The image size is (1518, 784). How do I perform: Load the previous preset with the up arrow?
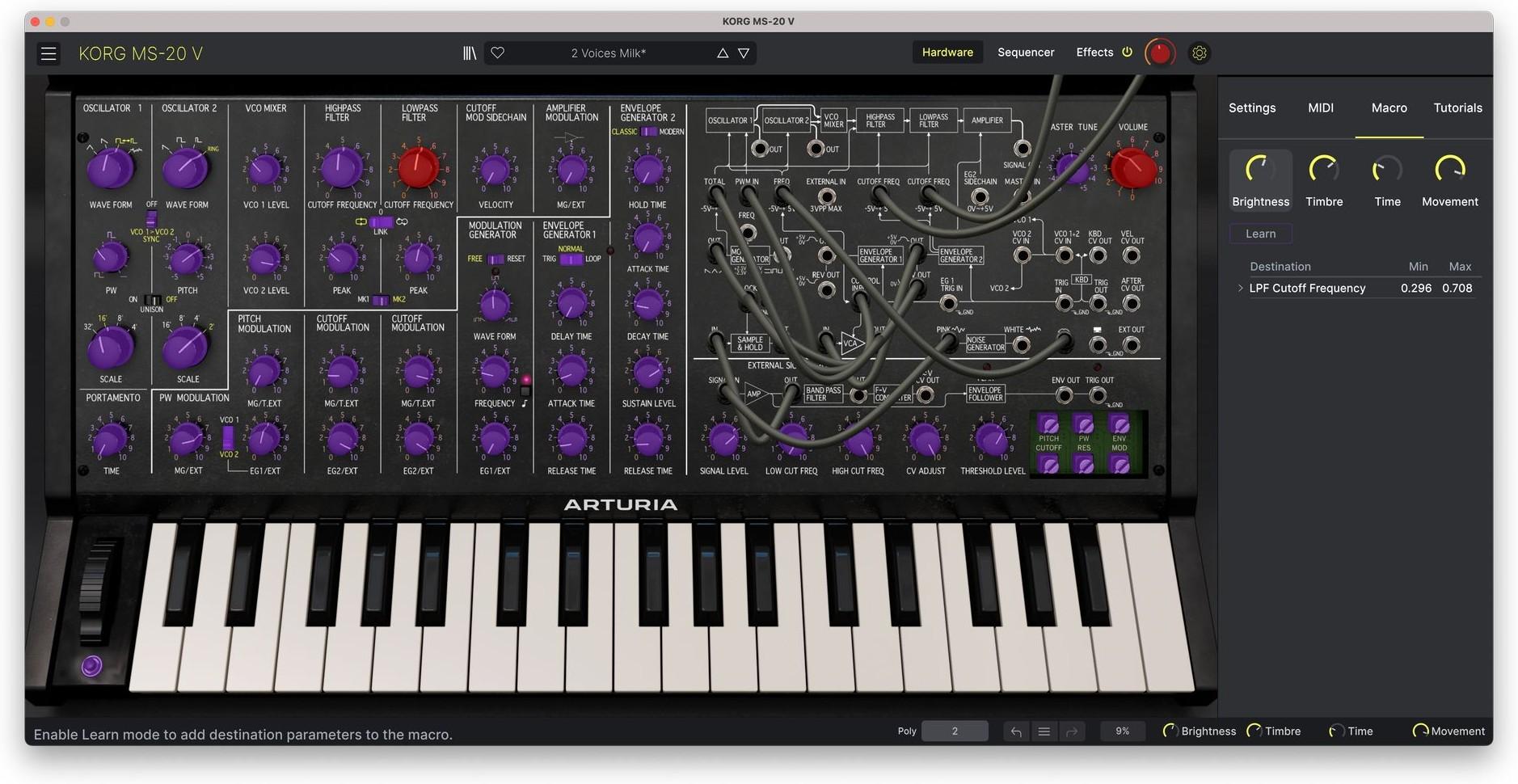tap(722, 52)
